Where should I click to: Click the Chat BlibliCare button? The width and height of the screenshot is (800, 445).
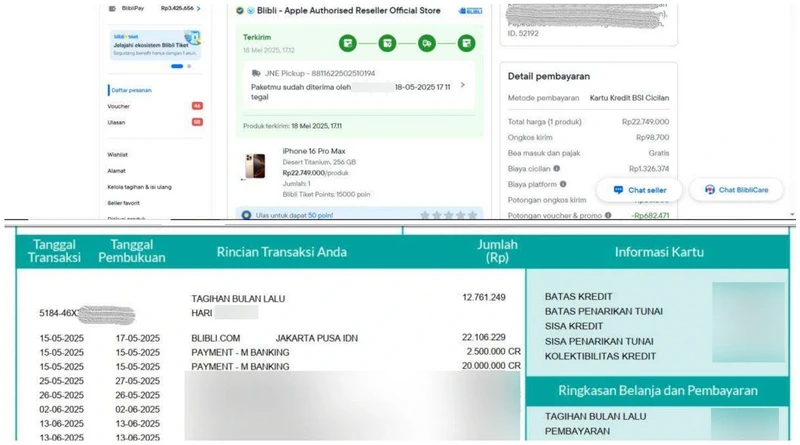[x=736, y=190]
